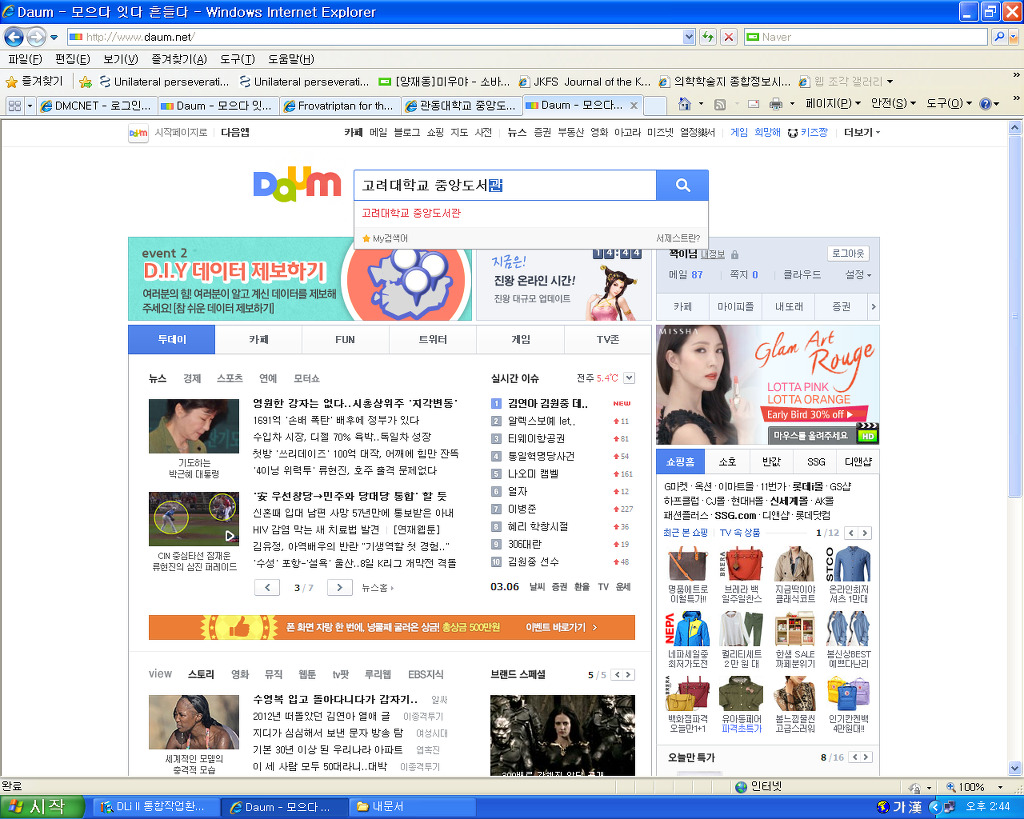The height and width of the screenshot is (819, 1024).
Task: Open the 더보기 dropdown in the Daum top menu
Action: pos(862,133)
